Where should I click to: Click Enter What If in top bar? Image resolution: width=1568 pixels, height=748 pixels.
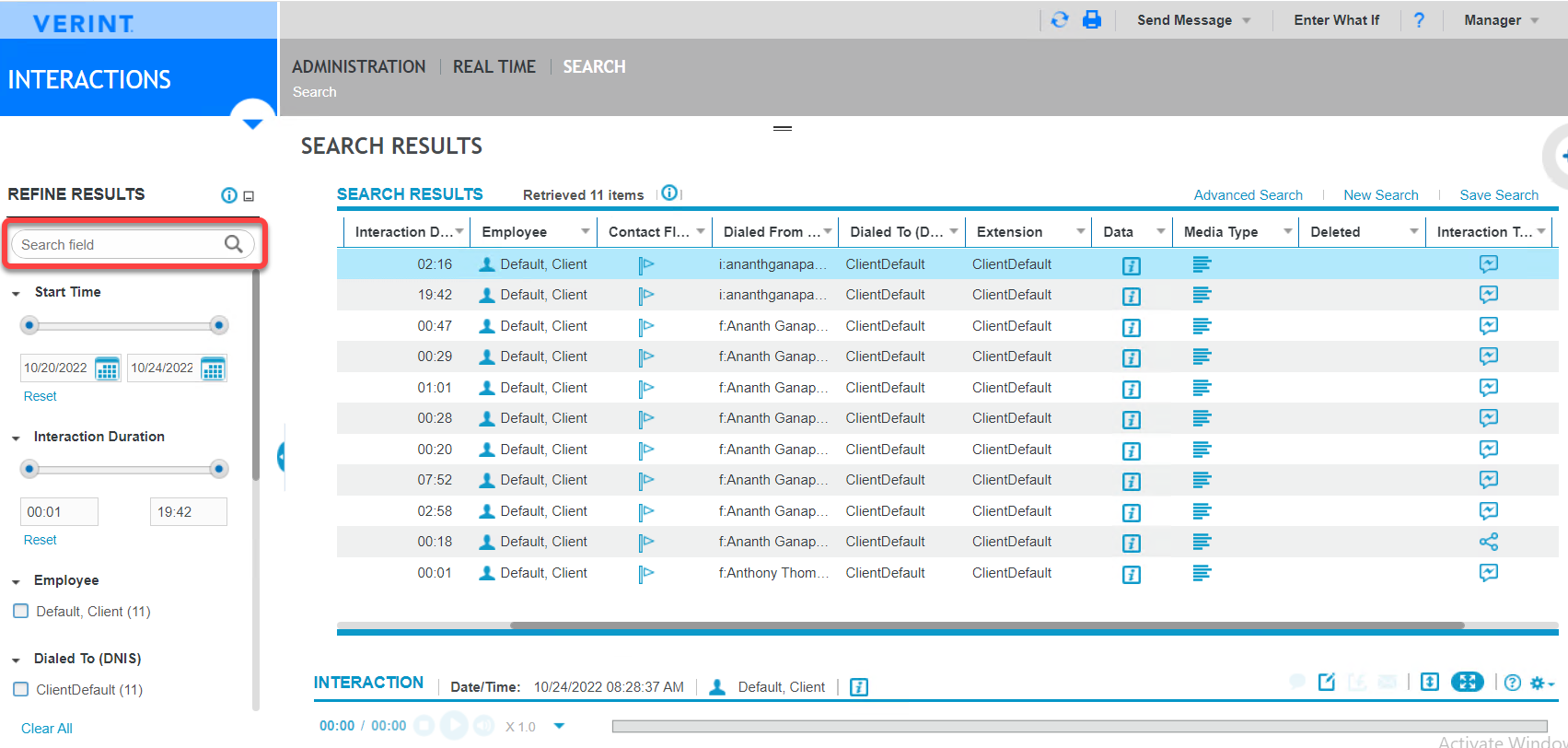(1336, 20)
